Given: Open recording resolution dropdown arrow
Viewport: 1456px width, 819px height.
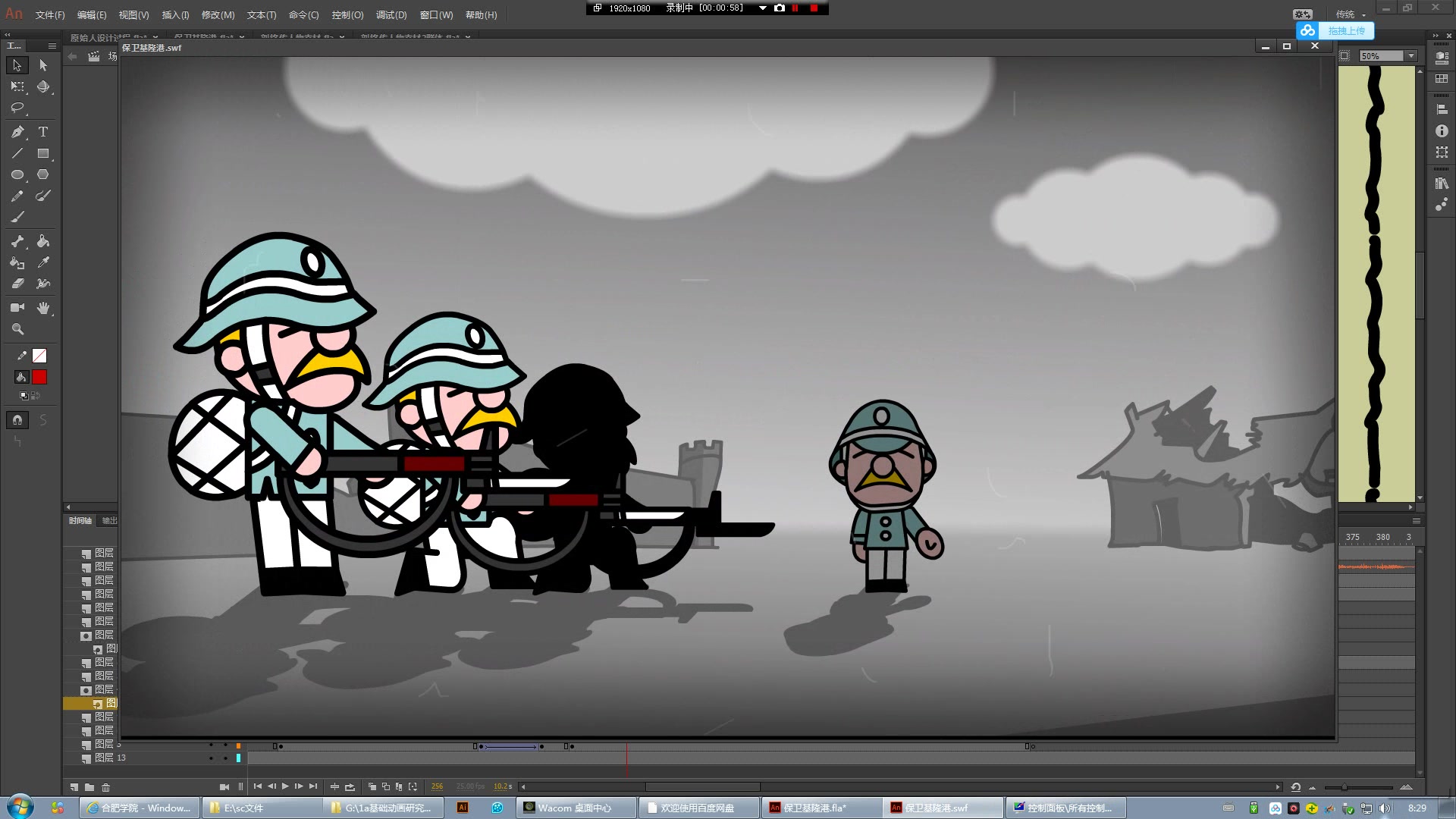Looking at the screenshot, I should [x=762, y=8].
